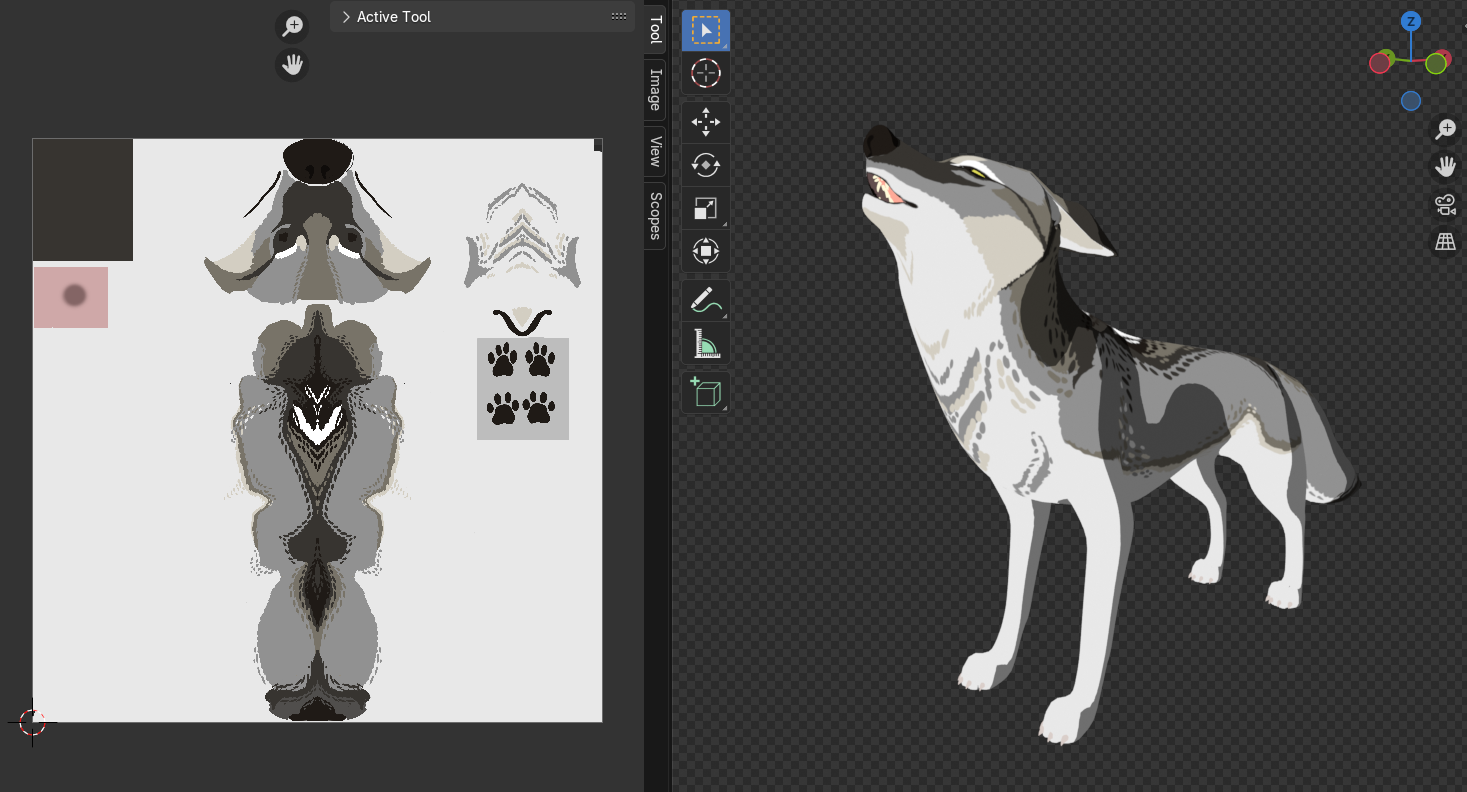This screenshot has width=1467, height=792.
Task: Select the Move tool in the viewport toolbar
Action: [706, 122]
